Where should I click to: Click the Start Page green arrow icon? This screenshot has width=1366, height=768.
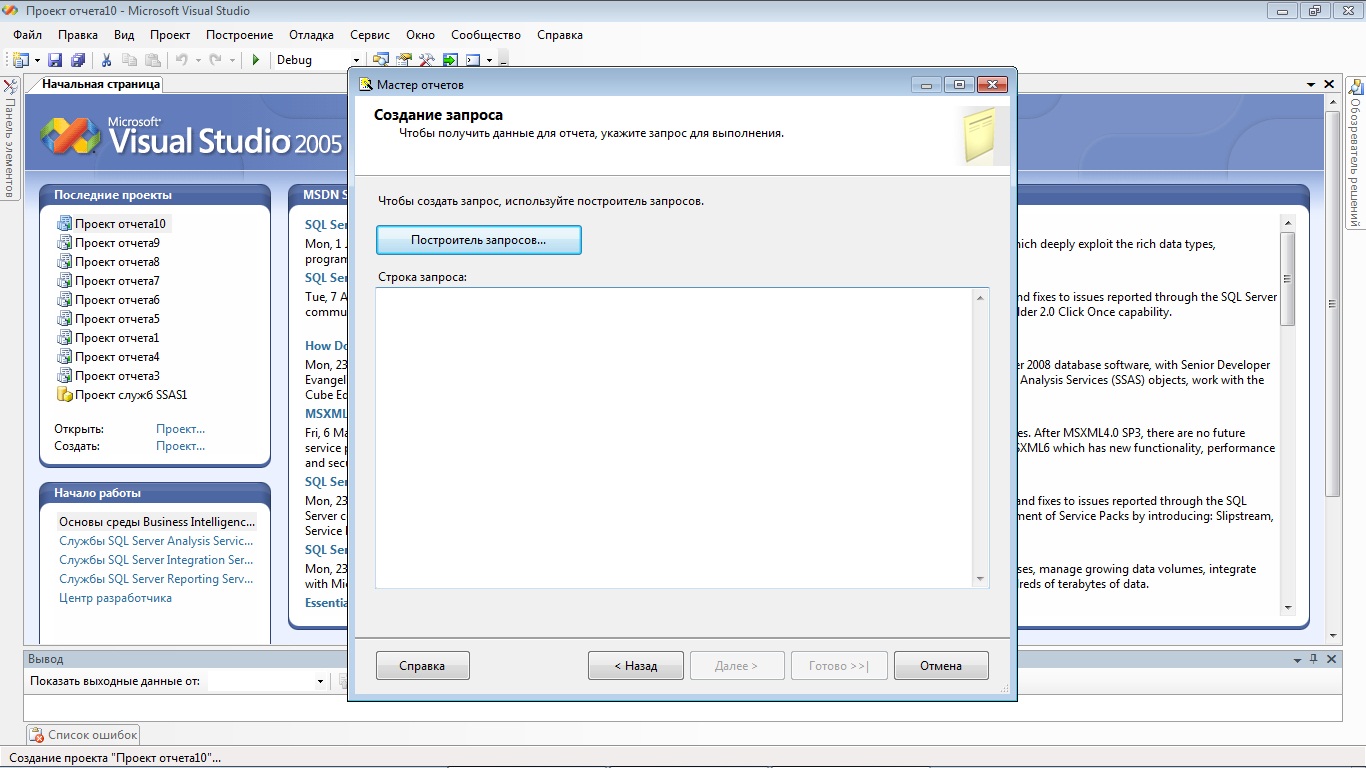[x=450, y=60]
